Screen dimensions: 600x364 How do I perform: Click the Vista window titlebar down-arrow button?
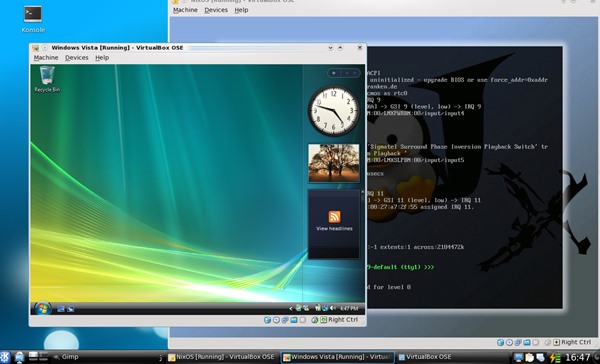point(331,47)
